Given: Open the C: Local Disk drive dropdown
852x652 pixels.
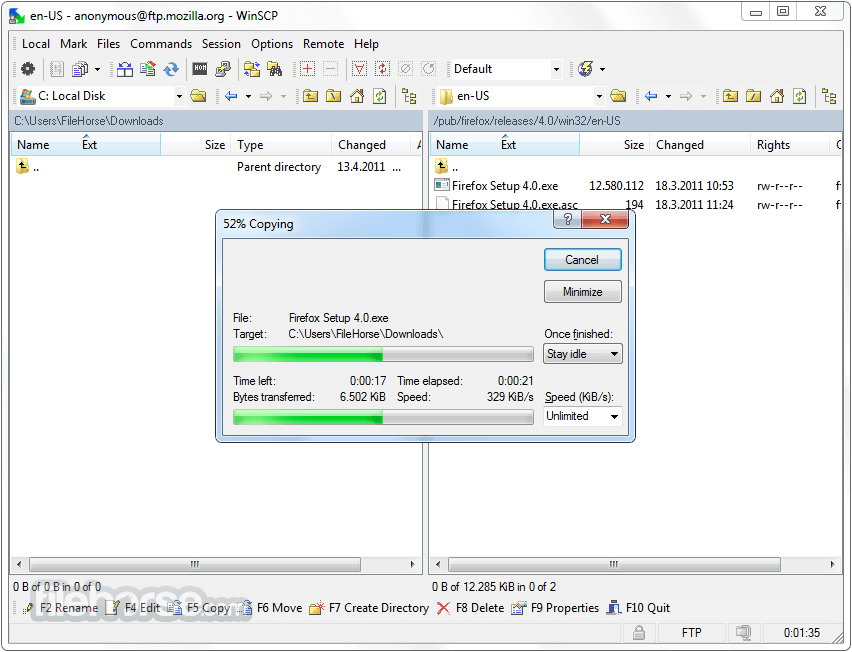Looking at the screenshot, I should pyautogui.click(x=179, y=97).
